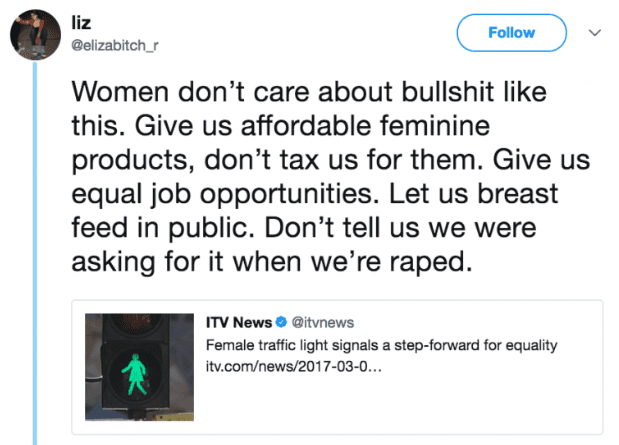
Task: Click the green female pedestrian figure
Action: tap(135, 374)
